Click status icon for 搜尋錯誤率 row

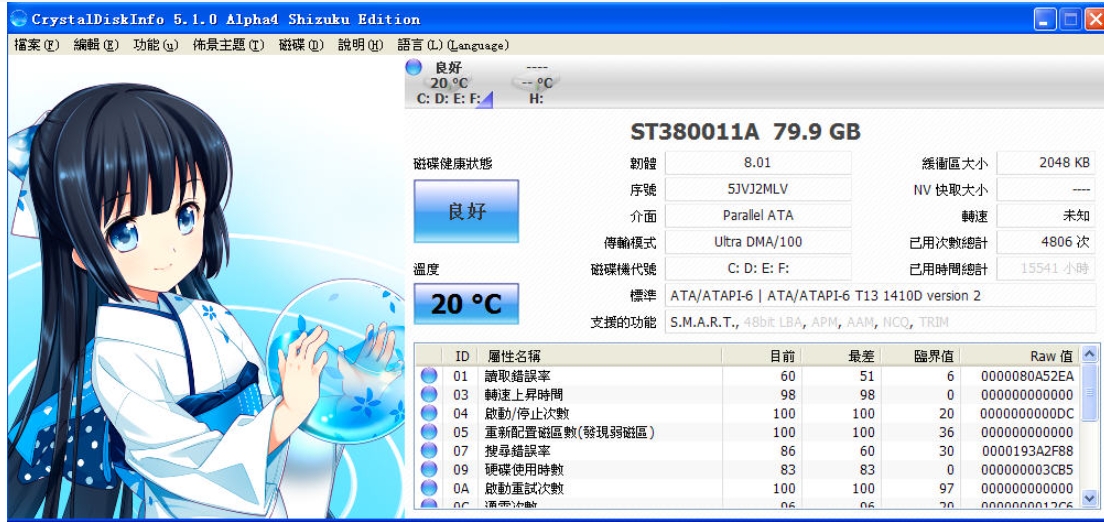(429, 451)
